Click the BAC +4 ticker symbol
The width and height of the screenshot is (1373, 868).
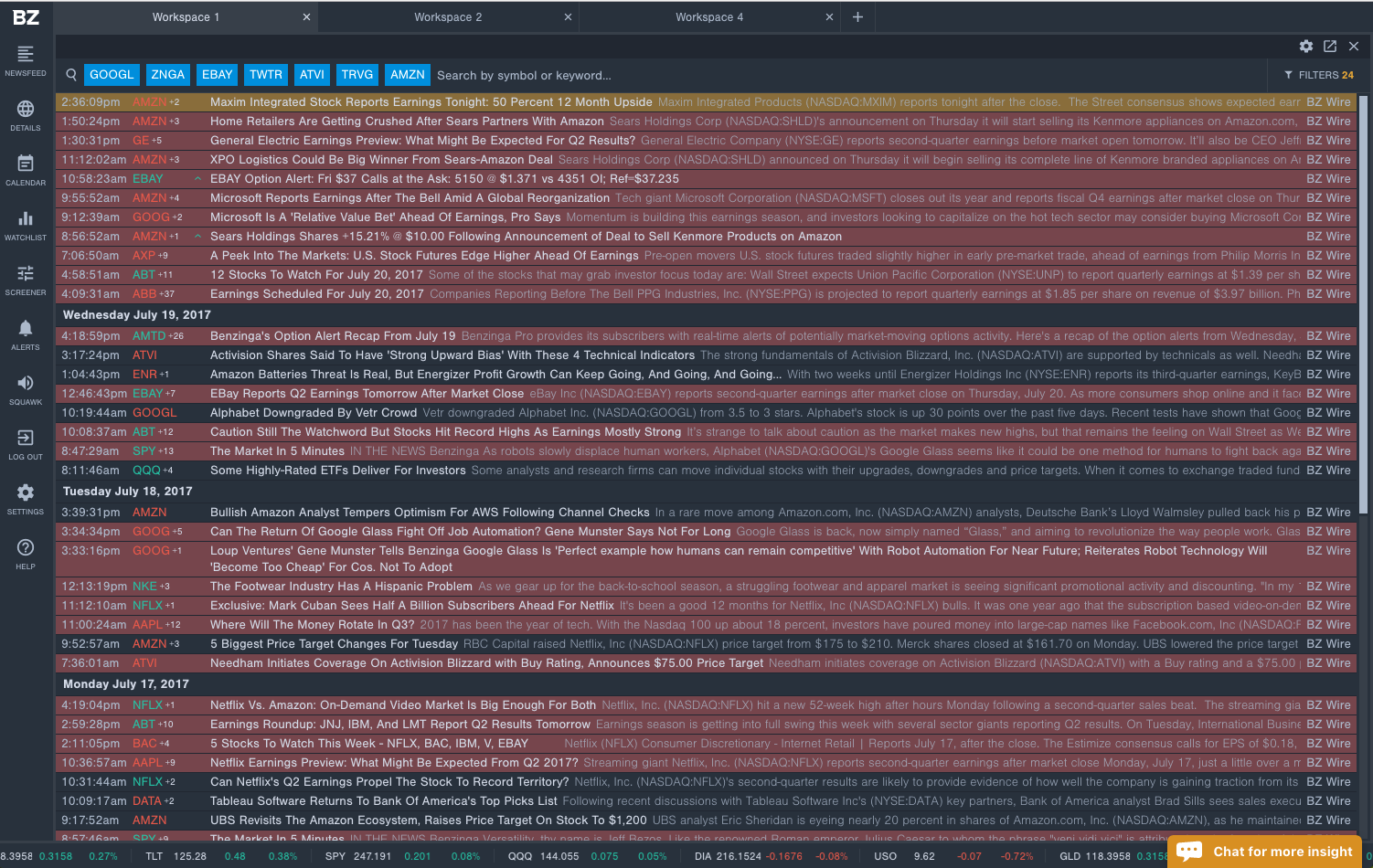(151, 744)
